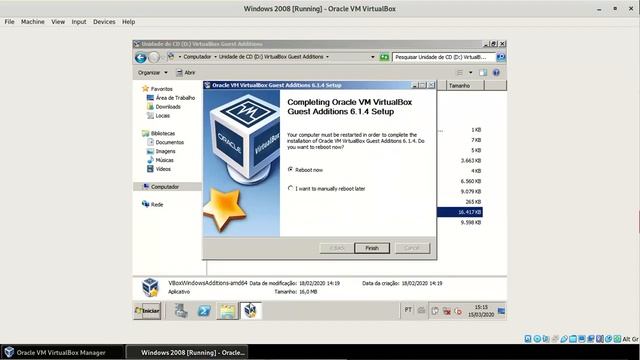The width and height of the screenshot is (640, 360).
Task: Open the Devices menu
Action: click(104, 22)
